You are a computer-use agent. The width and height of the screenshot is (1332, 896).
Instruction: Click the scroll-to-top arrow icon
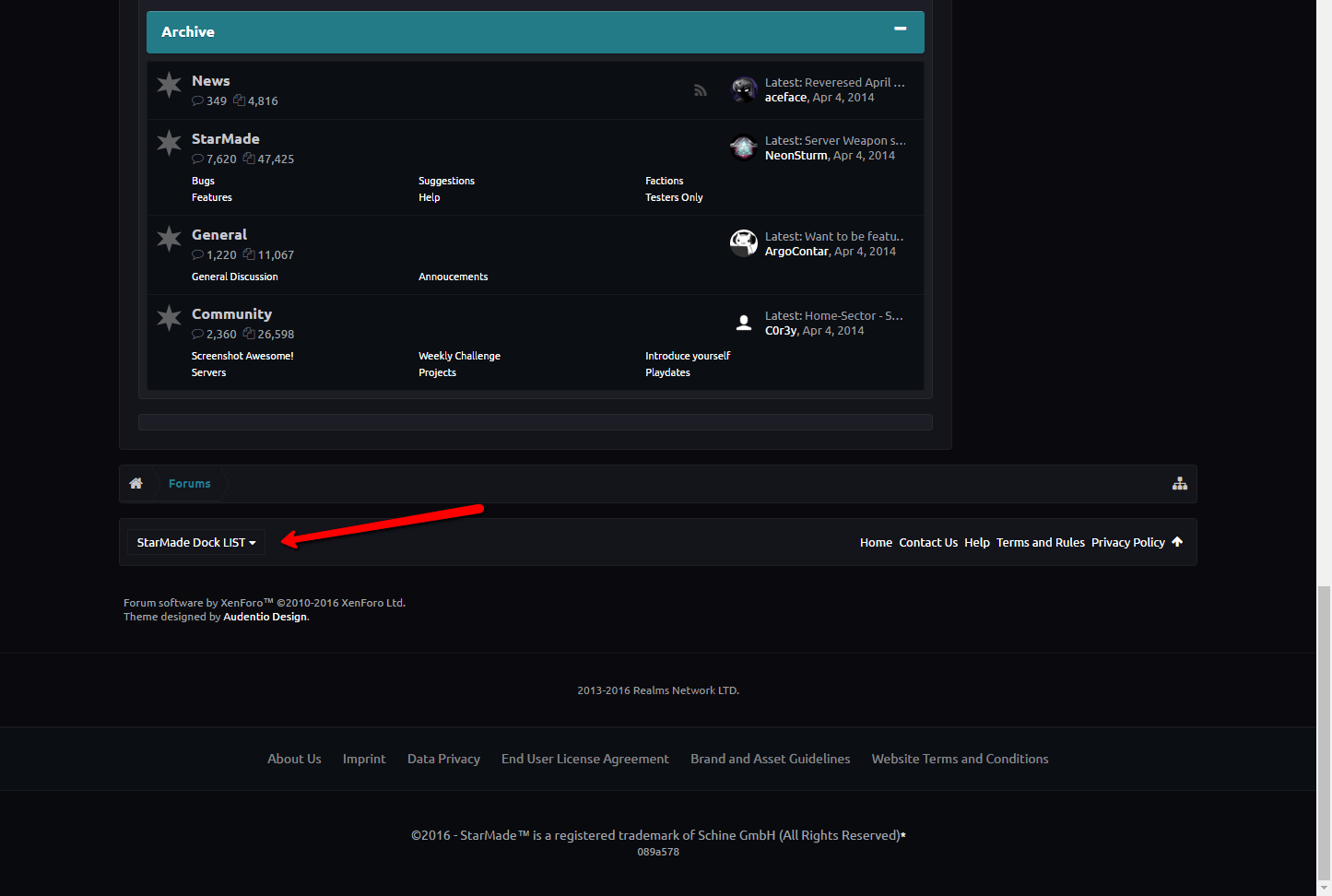[x=1177, y=542]
